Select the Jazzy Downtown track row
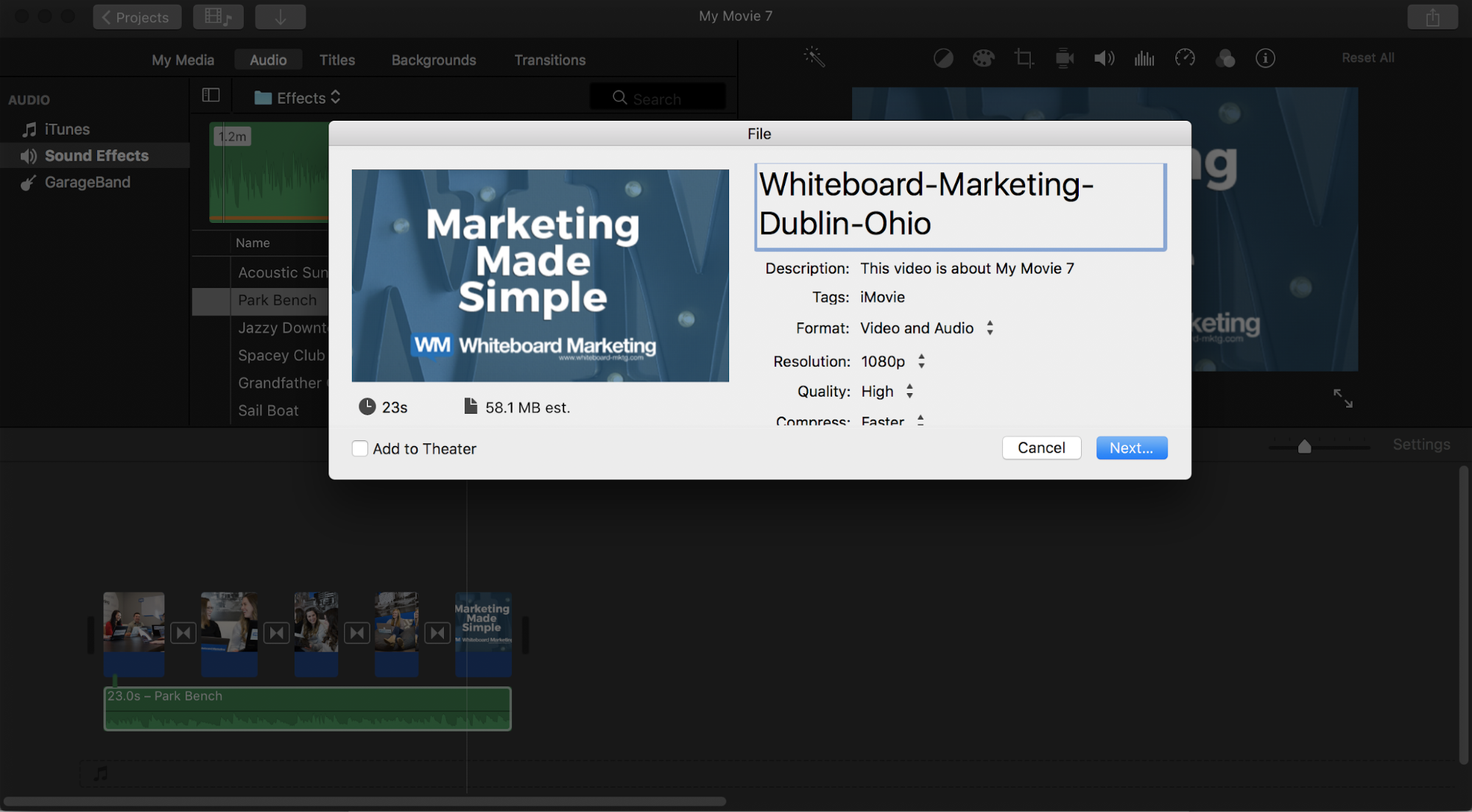 click(x=261, y=328)
